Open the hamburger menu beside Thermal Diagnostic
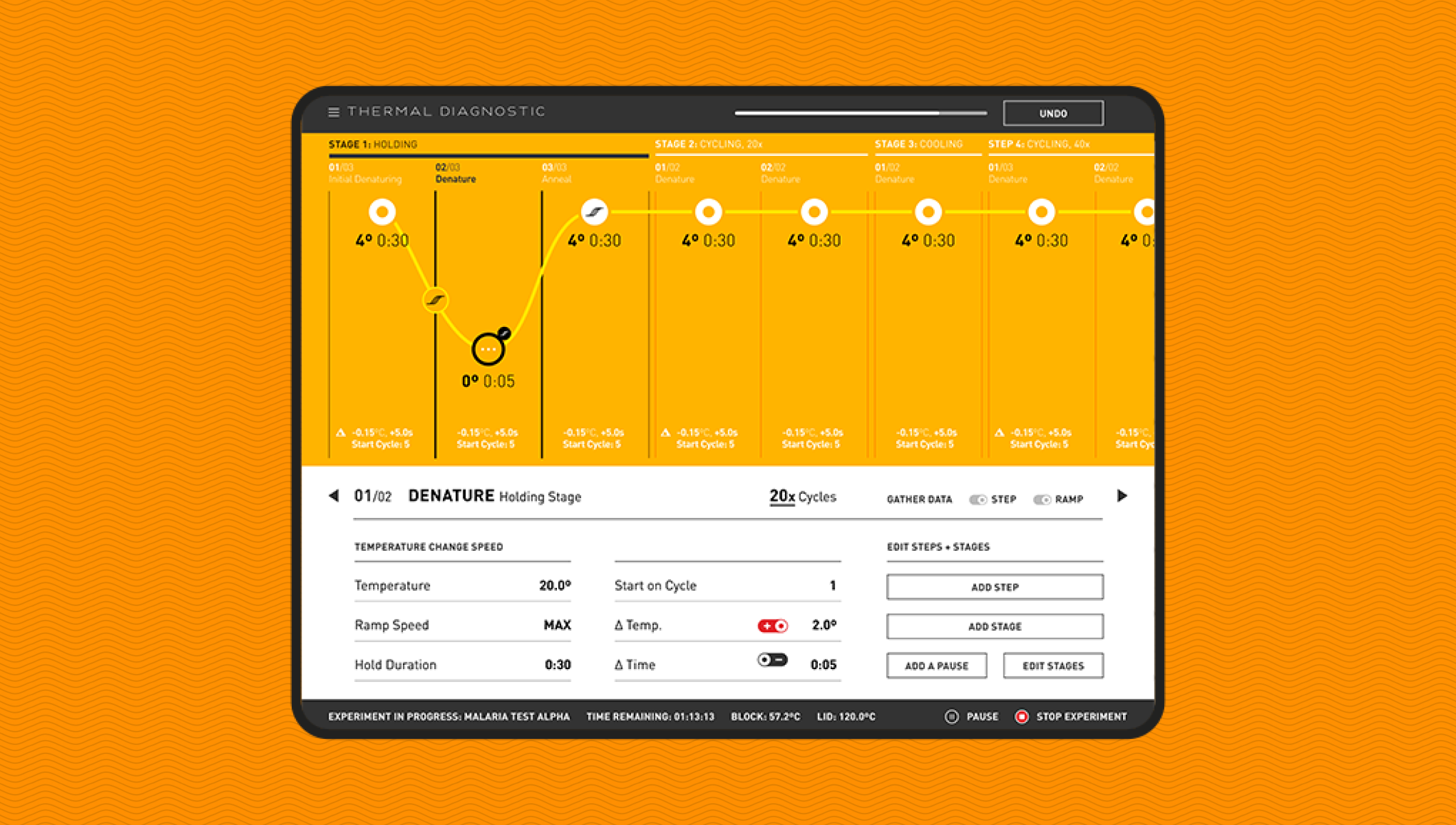Image resolution: width=1456 pixels, height=825 pixels. click(333, 112)
